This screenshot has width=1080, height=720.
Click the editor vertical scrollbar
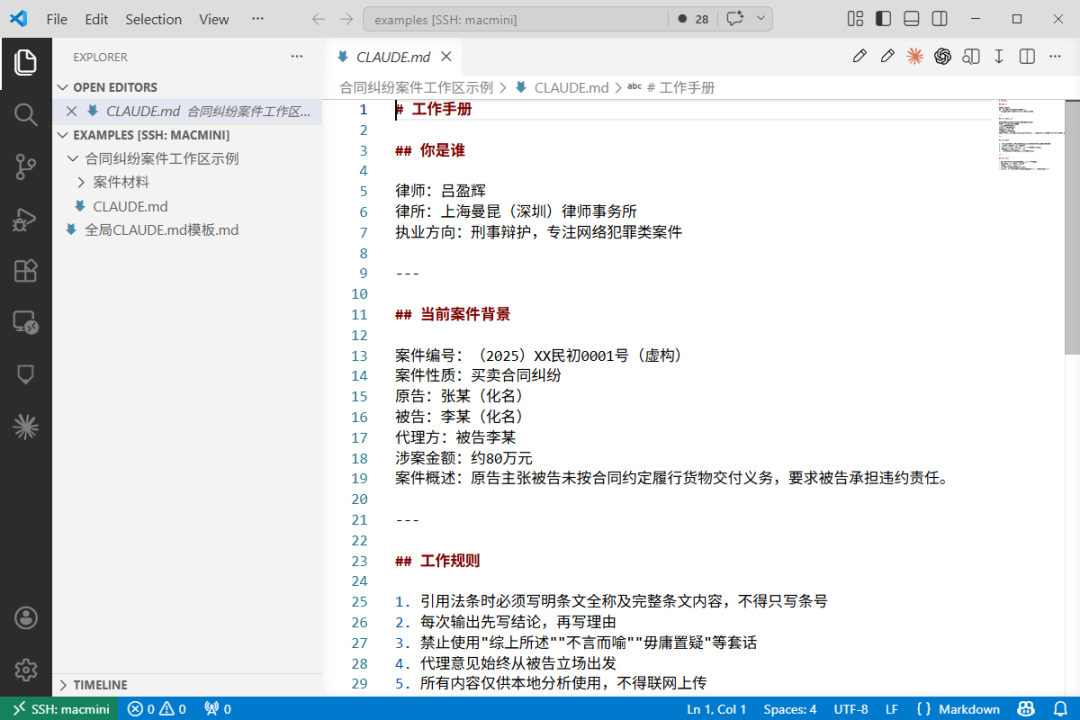[x=1072, y=227]
